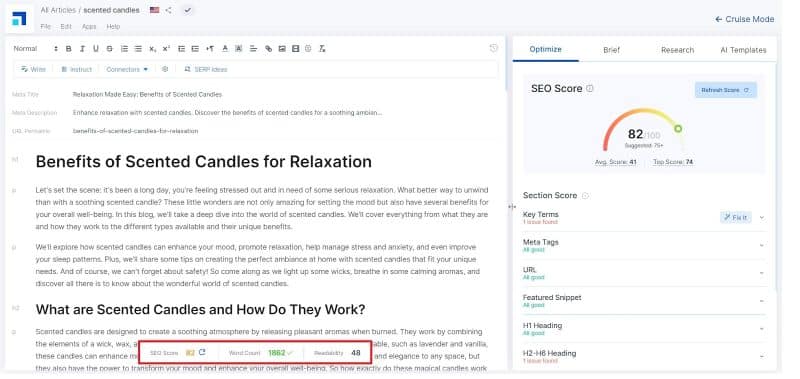Image resolution: width=800 pixels, height=379 pixels.
Task: Expand the H2-H6 Heading section
Action: tap(762, 356)
